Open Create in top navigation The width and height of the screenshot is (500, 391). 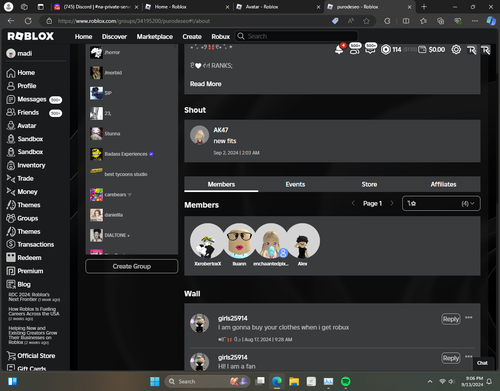(x=192, y=37)
